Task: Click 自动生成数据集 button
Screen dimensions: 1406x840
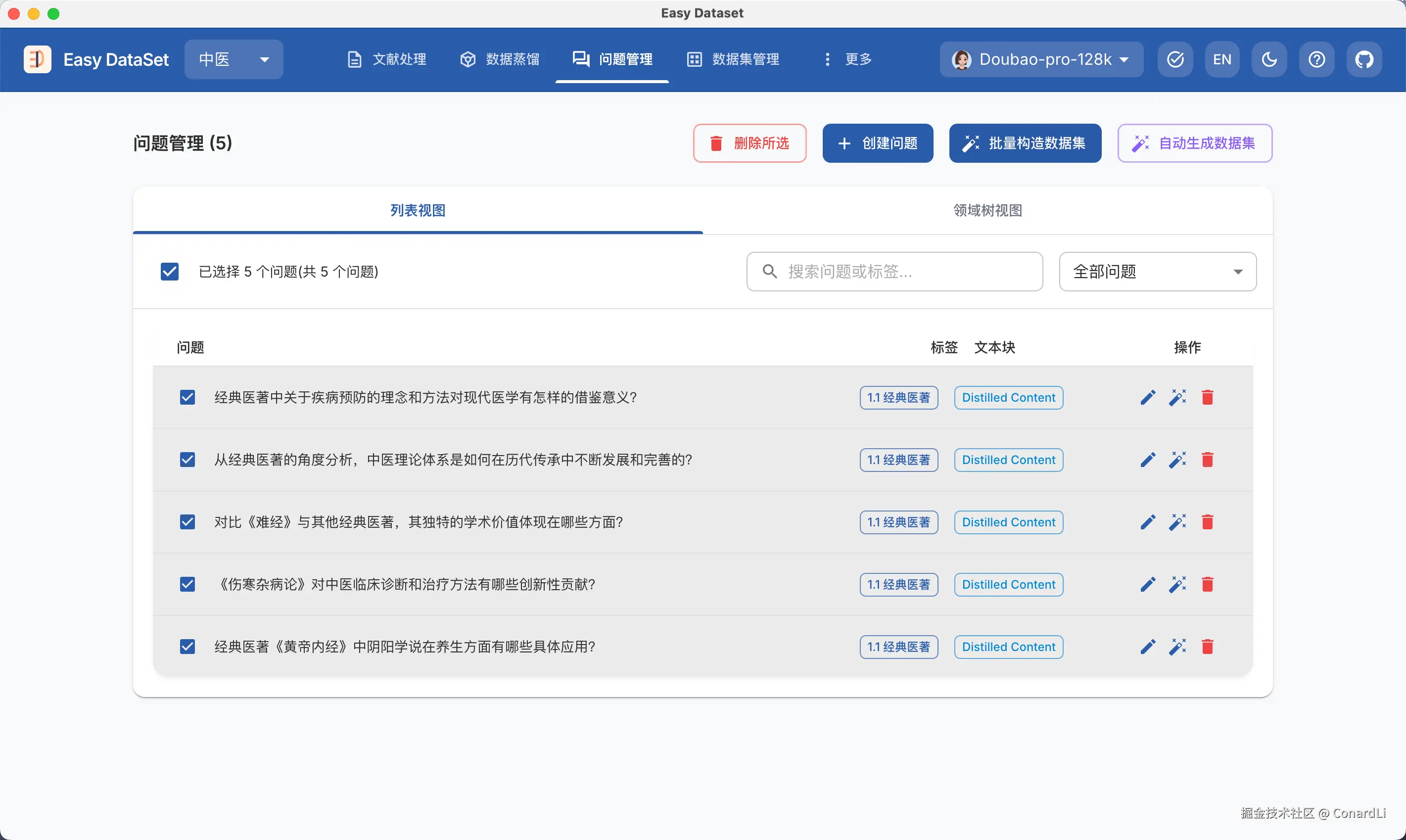Action: pos(1194,143)
